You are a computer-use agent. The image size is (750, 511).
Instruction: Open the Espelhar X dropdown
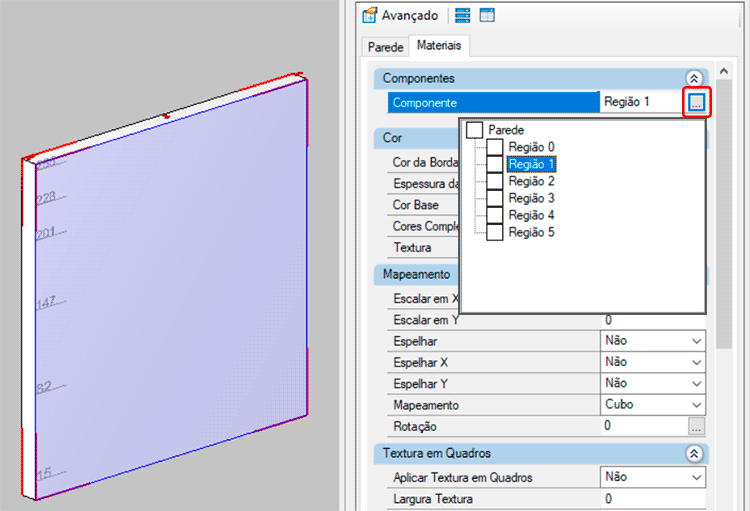696,362
